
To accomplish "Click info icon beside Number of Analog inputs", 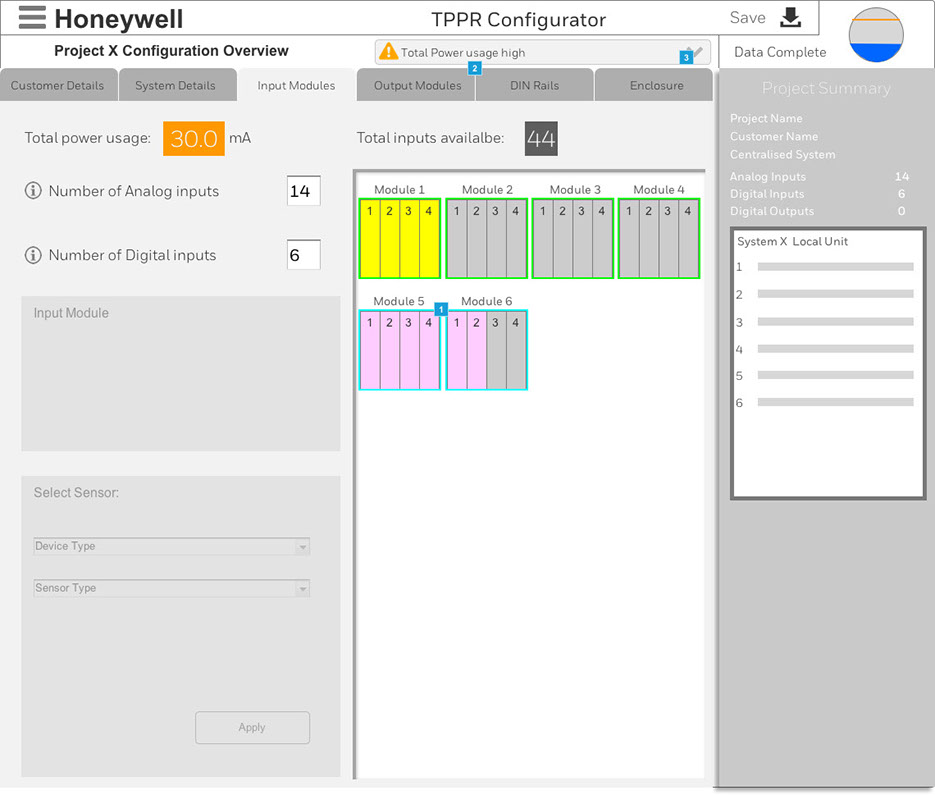I will (33, 191).
